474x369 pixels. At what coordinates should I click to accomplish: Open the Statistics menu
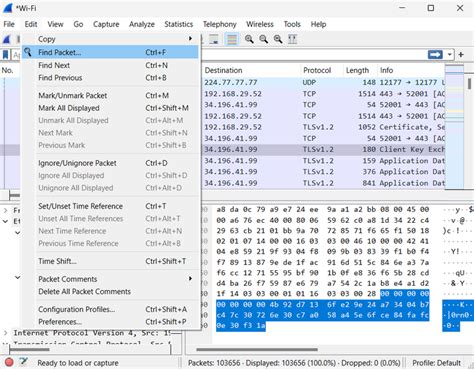pyautogui.click(x=179, y=24)
